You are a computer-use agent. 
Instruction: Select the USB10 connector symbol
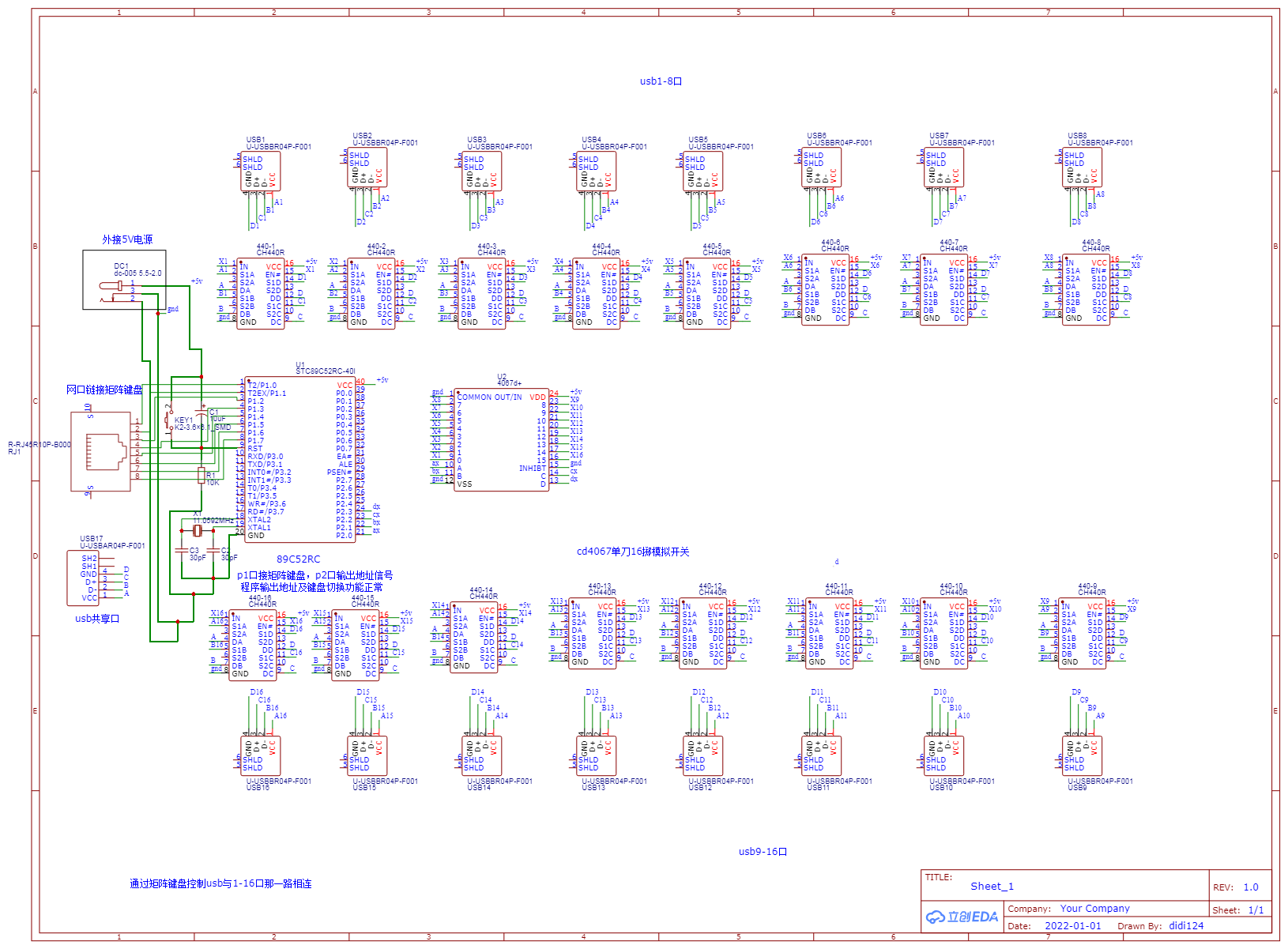944,755
